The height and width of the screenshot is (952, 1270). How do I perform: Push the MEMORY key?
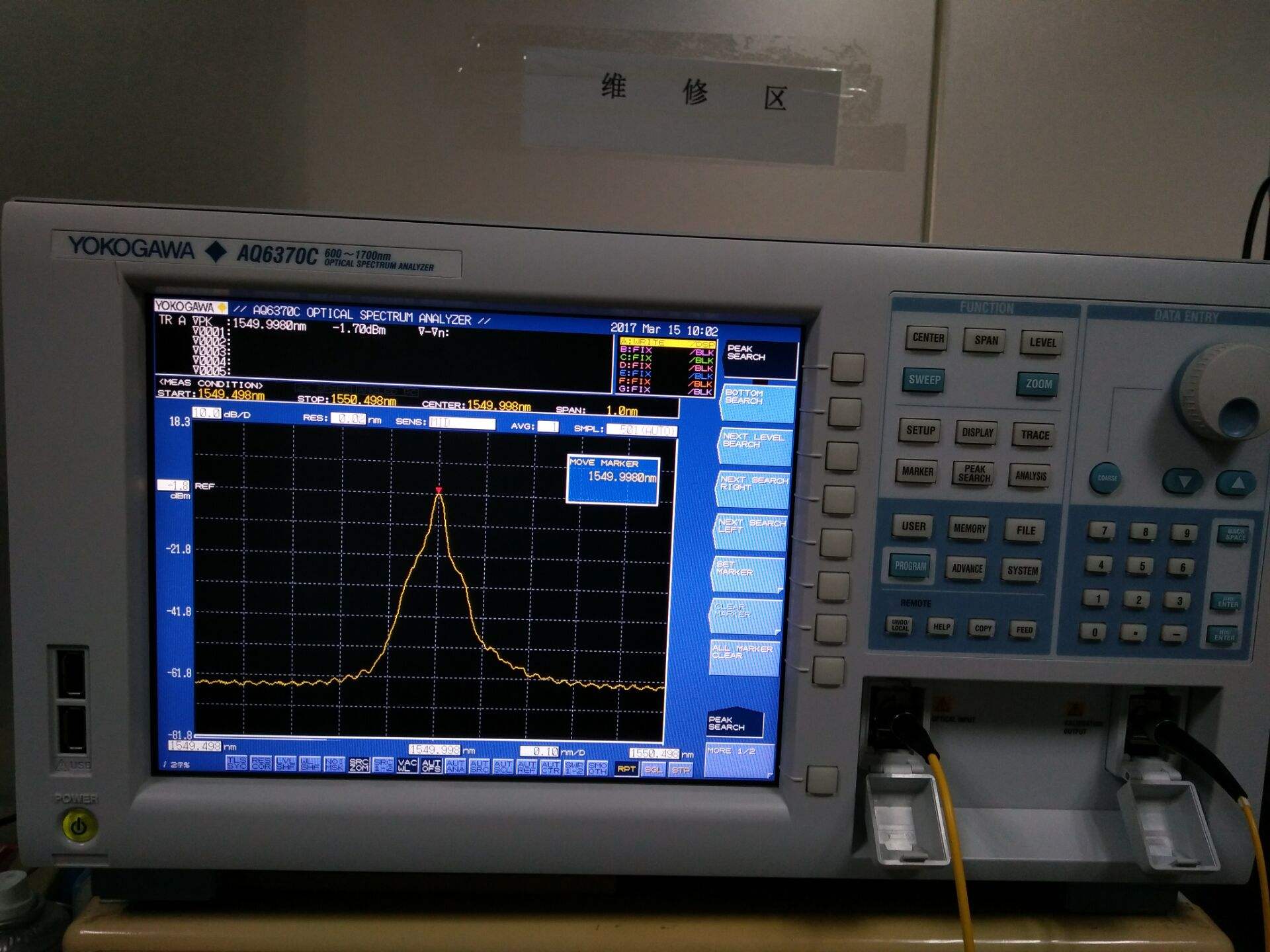(x=969, y=529)
